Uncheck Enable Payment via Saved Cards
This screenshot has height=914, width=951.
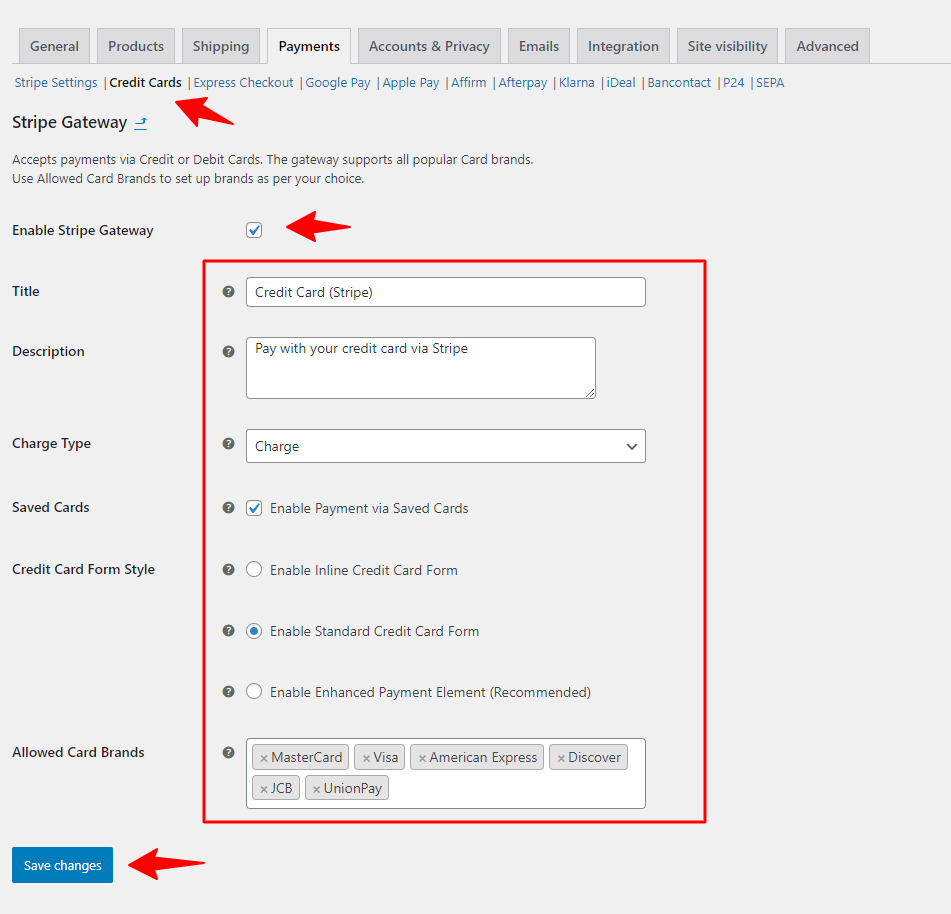point(254,508)
